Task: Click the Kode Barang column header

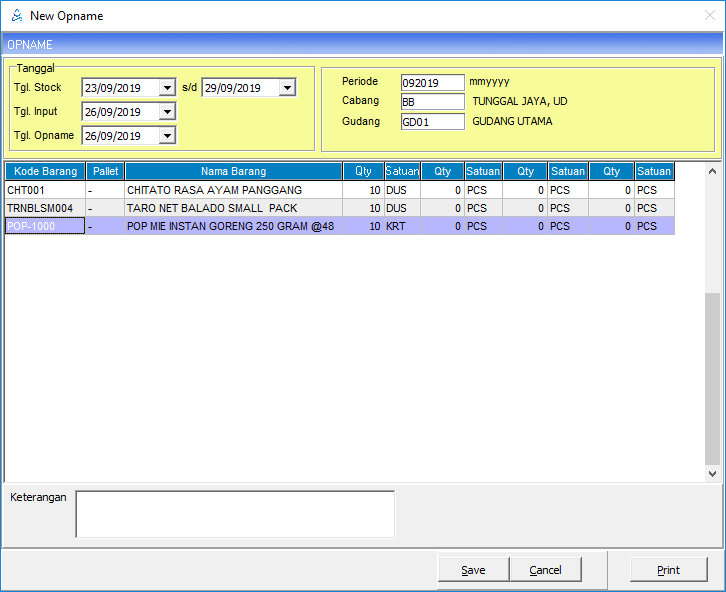Action: [45, 171]
